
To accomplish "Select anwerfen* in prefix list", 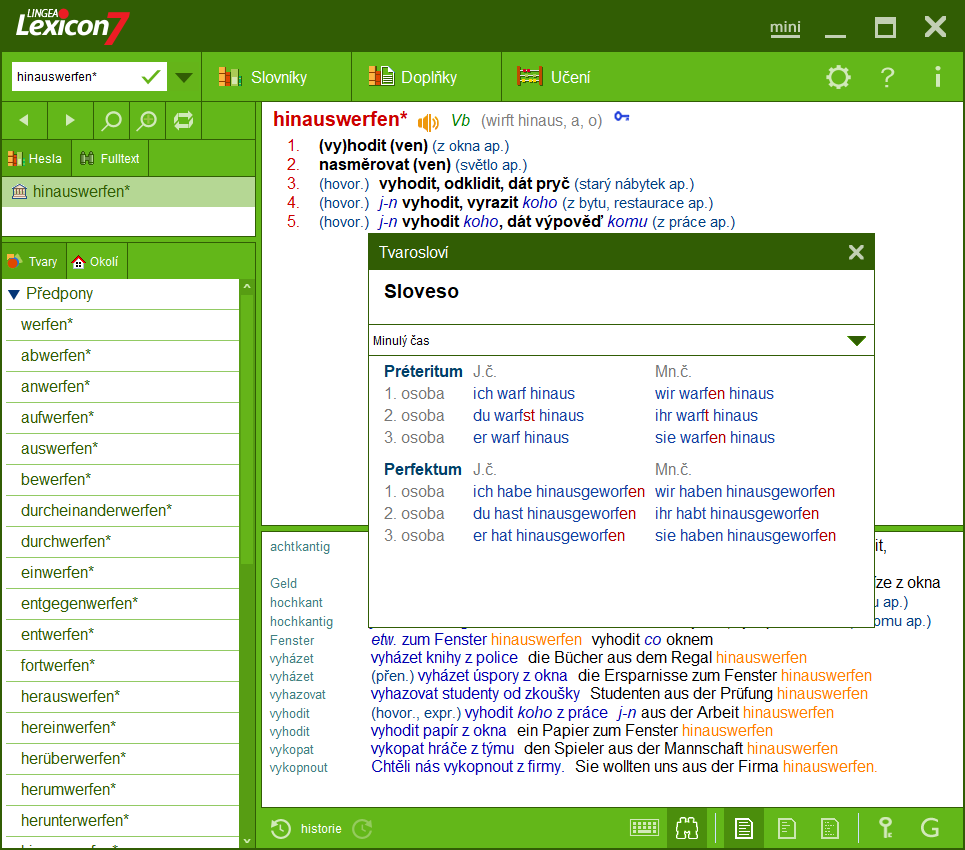I will [122, 387].
